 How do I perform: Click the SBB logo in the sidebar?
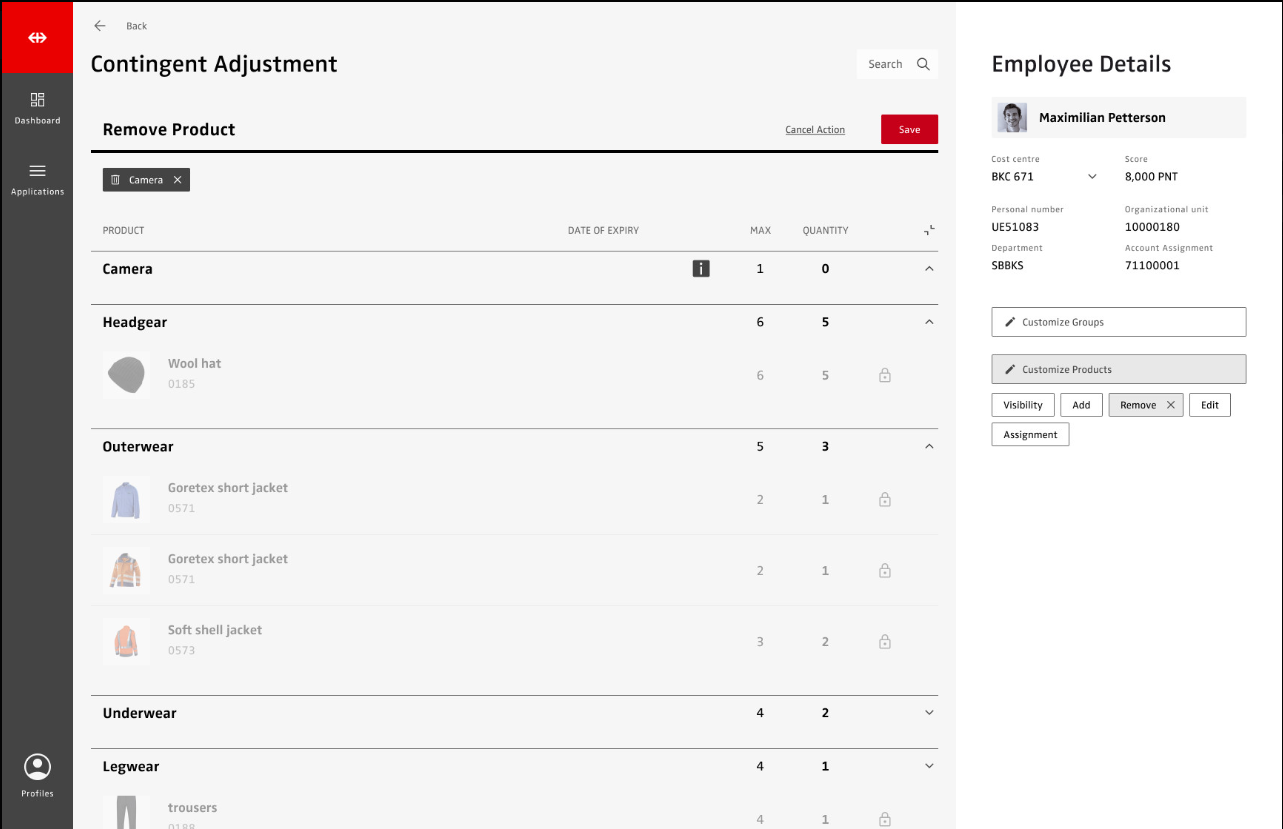37,38
